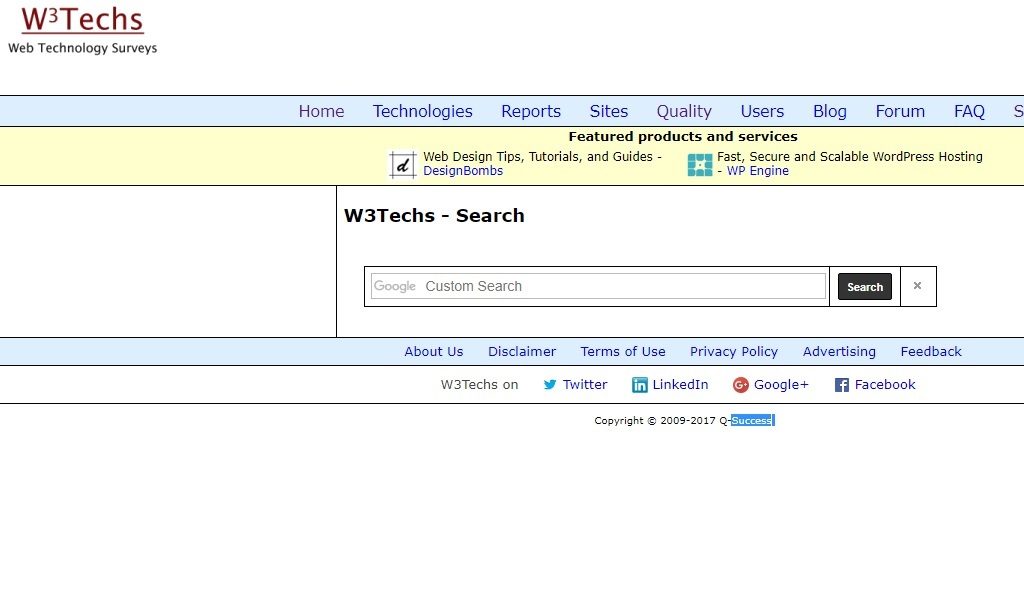Click the highlighted word Success
The height and width of the screenshot is (612, 1024).
[752, 421]
